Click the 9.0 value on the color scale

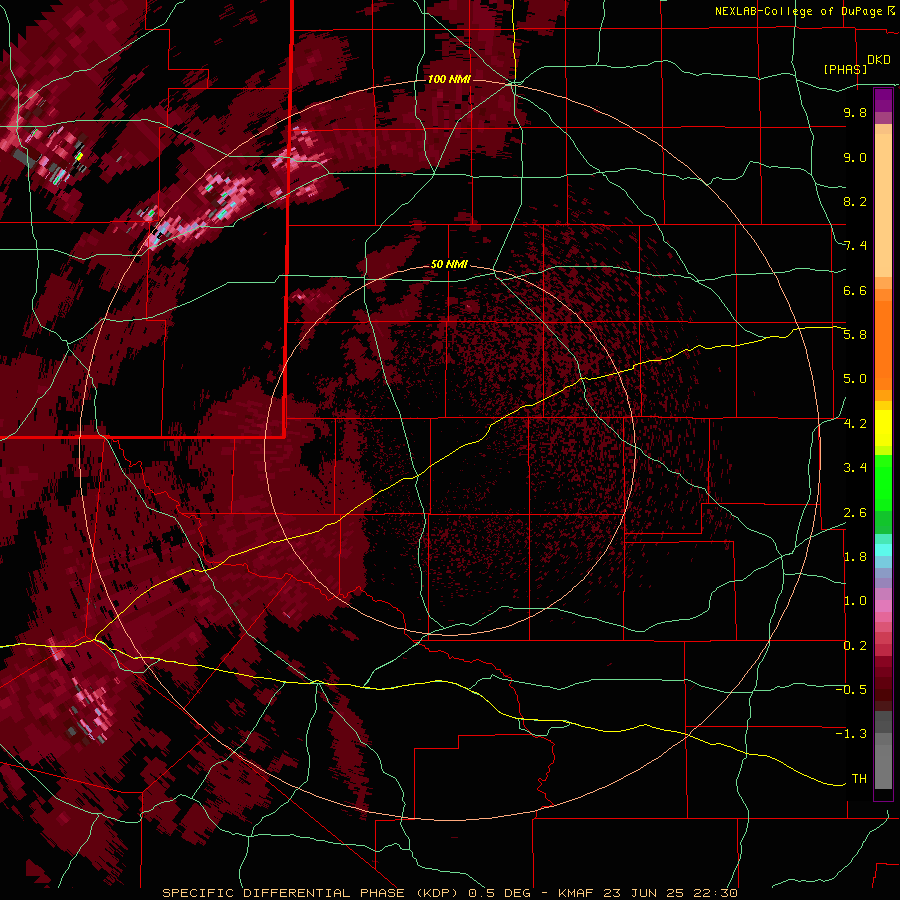(x=855, y=157)
